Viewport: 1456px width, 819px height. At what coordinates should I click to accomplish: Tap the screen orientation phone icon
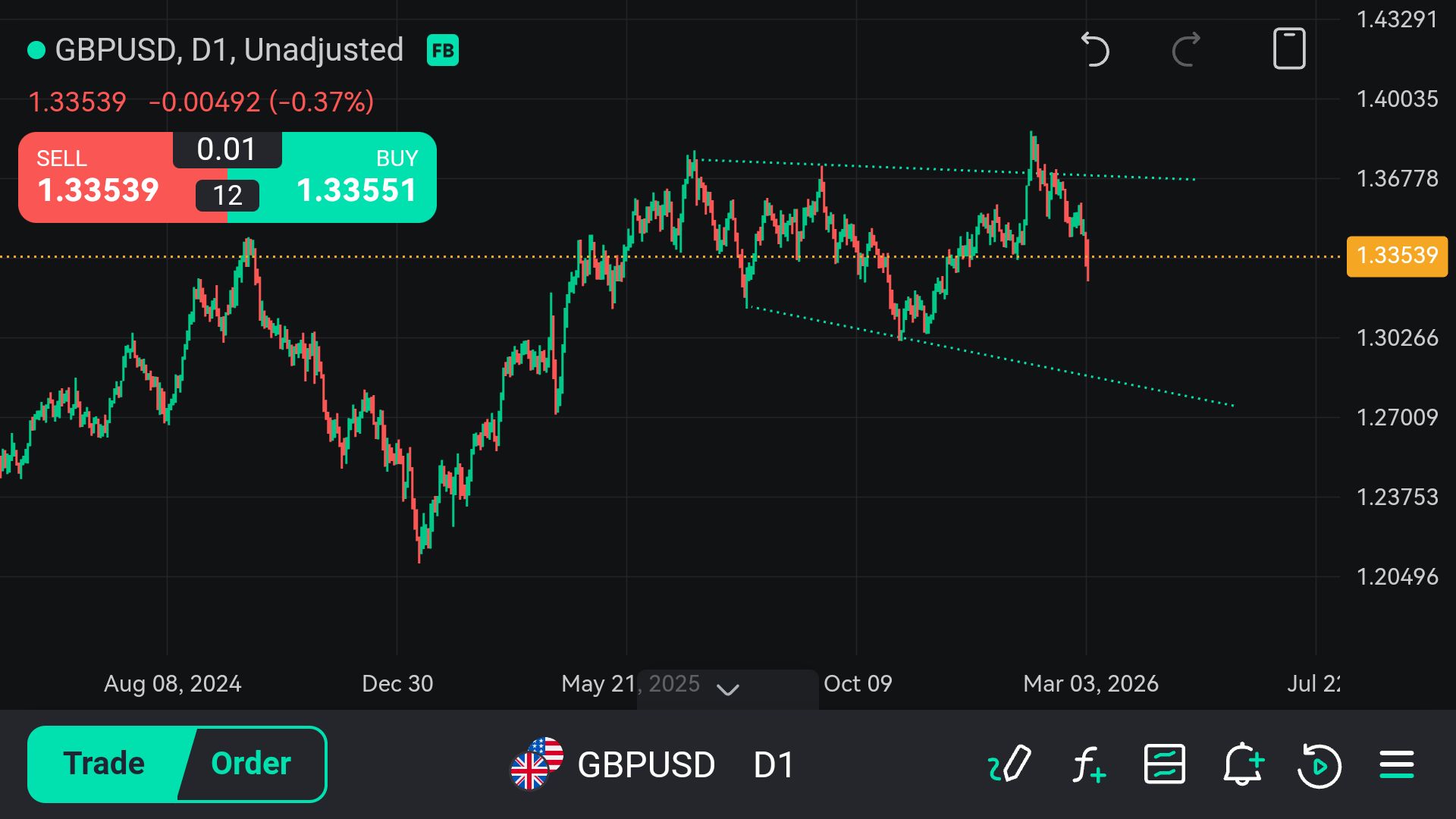[x=1288, y=49]
